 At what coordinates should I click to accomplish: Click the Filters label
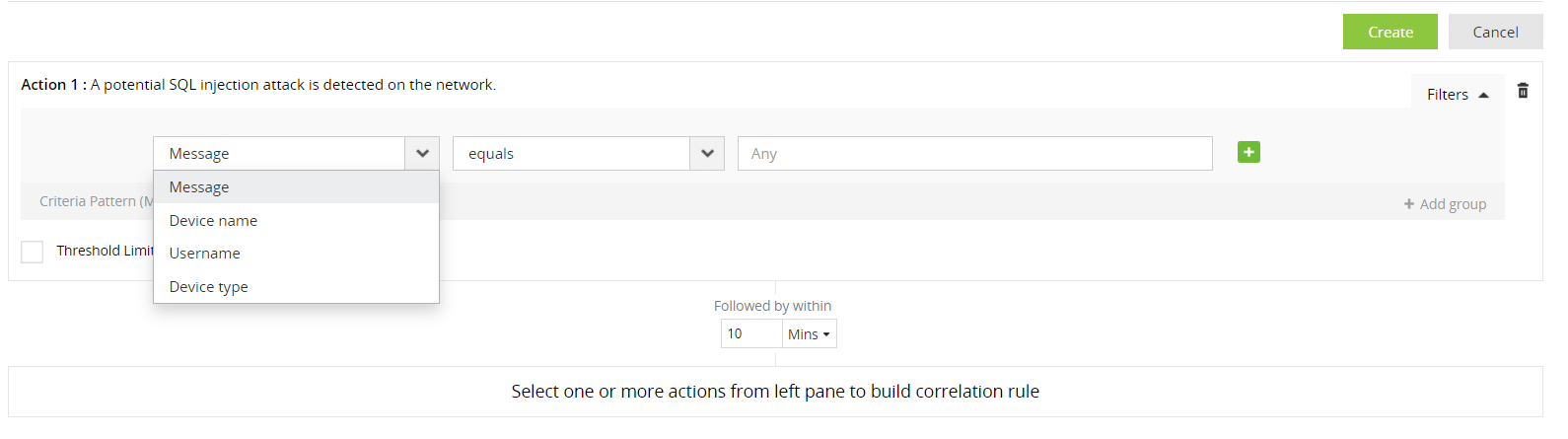tap(1447, 95)
